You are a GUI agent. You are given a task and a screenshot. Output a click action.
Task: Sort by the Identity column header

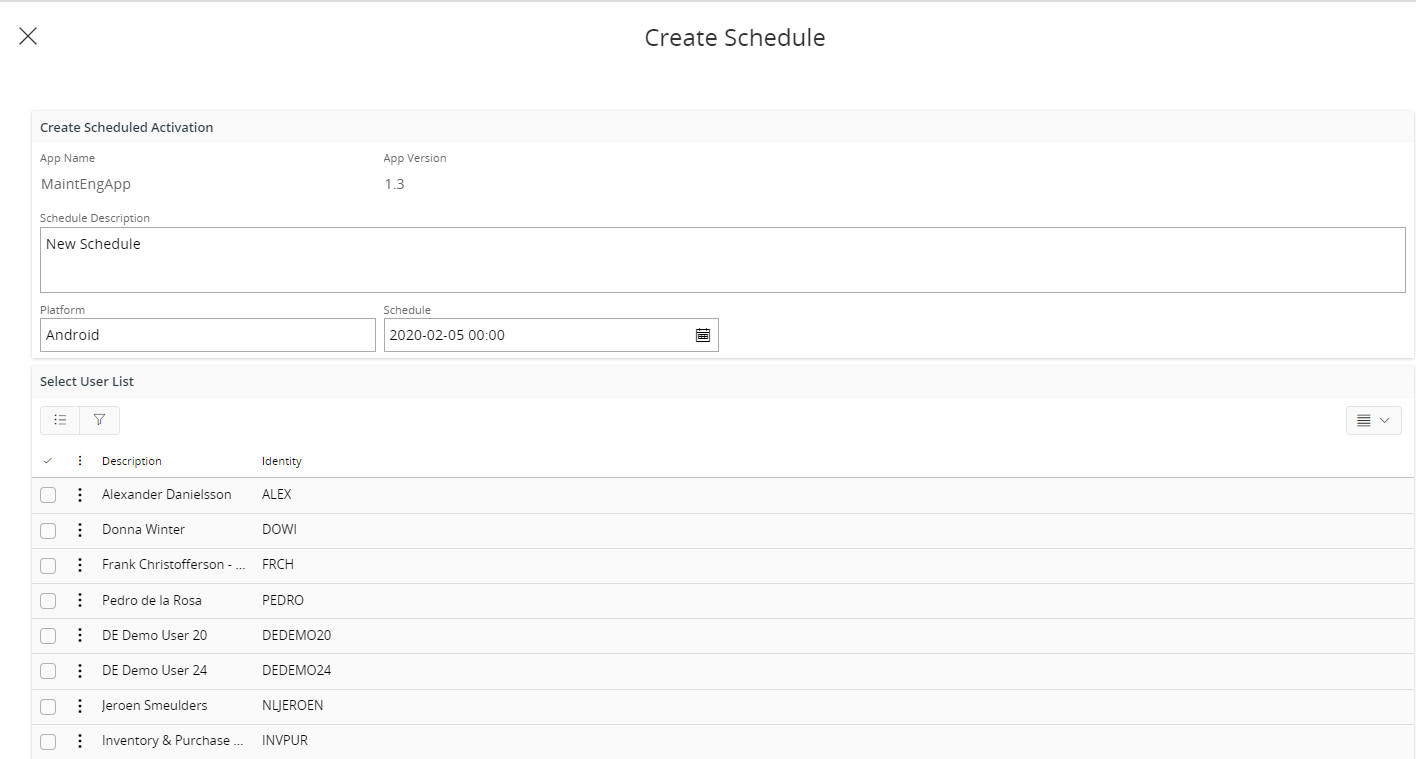point(281,461)
